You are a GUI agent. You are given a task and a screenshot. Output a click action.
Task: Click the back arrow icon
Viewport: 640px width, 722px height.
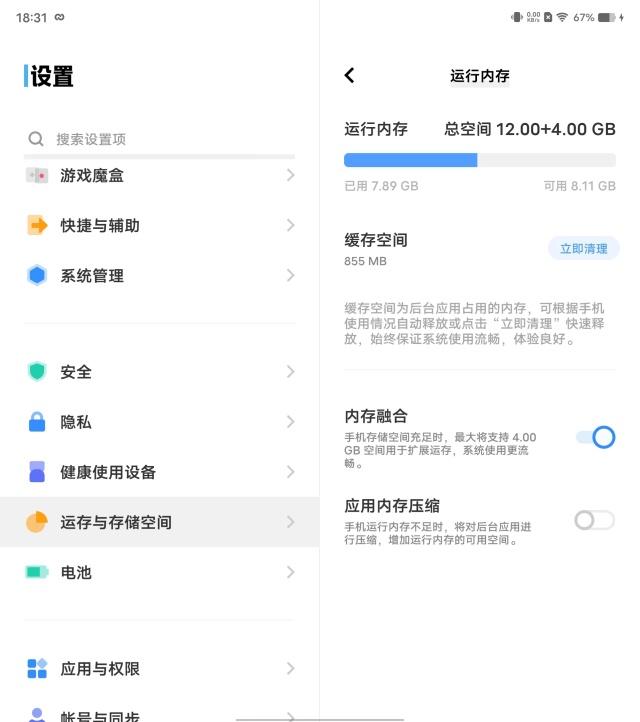click(349, 75)
